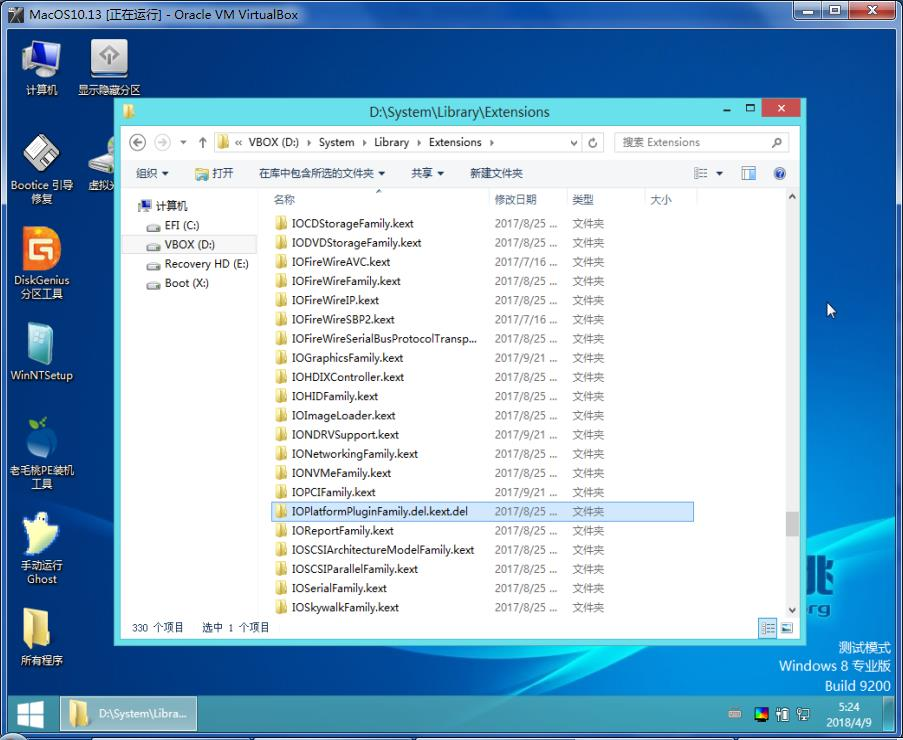This screenshot has height=740, width=903.
Task: Click the file list vertical scrollbar thumb
Action: point(792,523)
